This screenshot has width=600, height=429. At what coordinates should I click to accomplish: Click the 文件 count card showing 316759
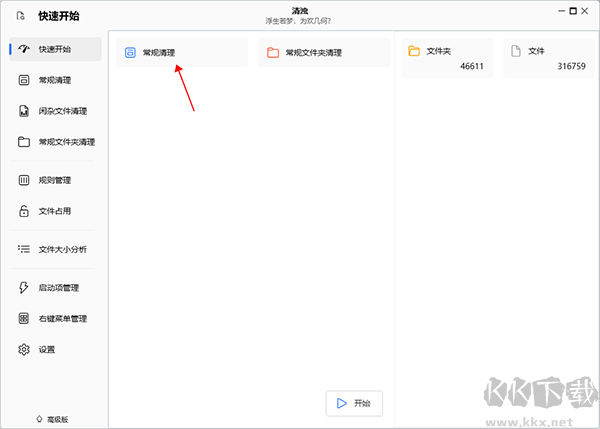tap(548, 58)
